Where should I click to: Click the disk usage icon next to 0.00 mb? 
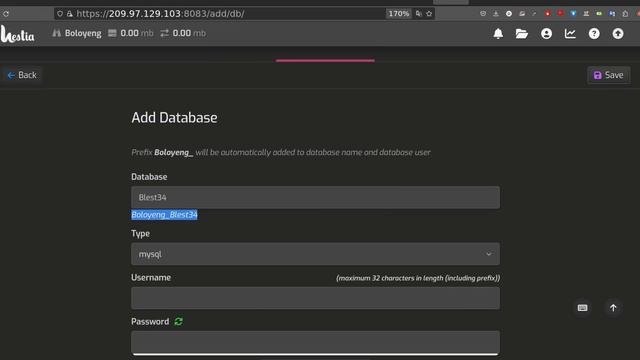pos(112,33)
